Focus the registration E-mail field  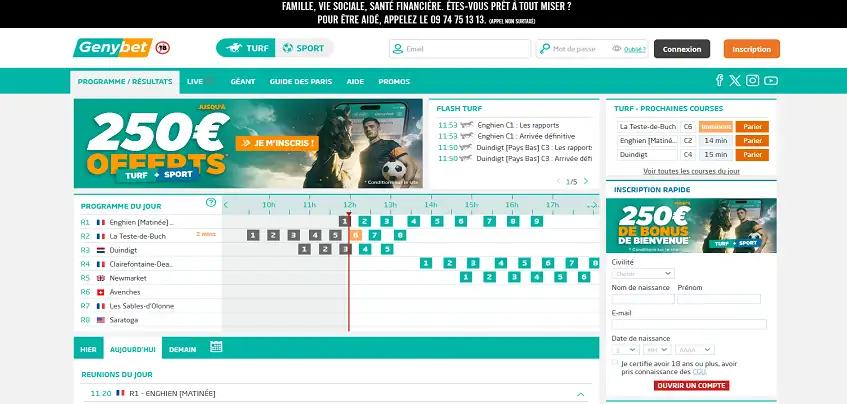(x=689, y=324)
